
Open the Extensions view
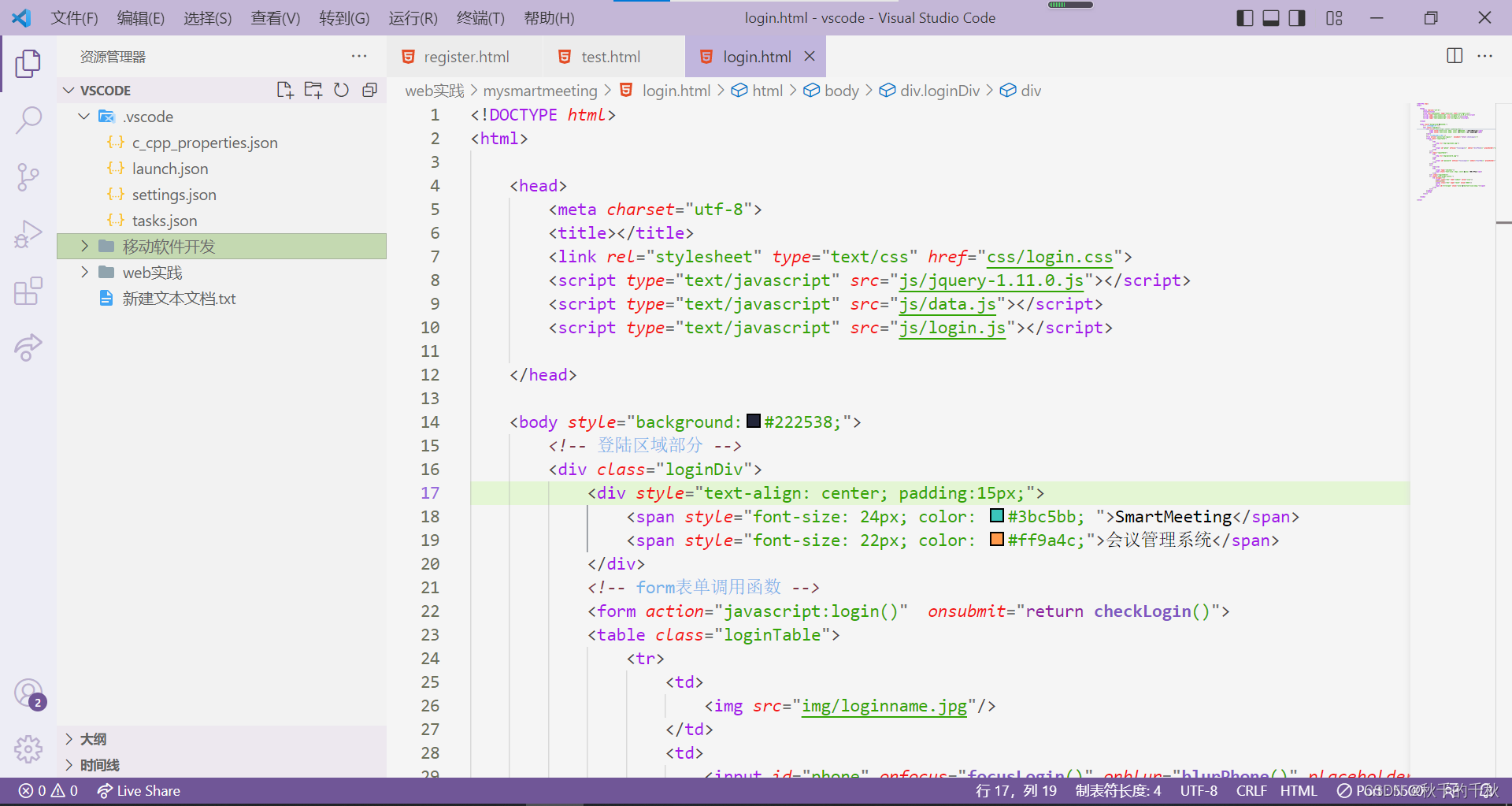(28, 291)
